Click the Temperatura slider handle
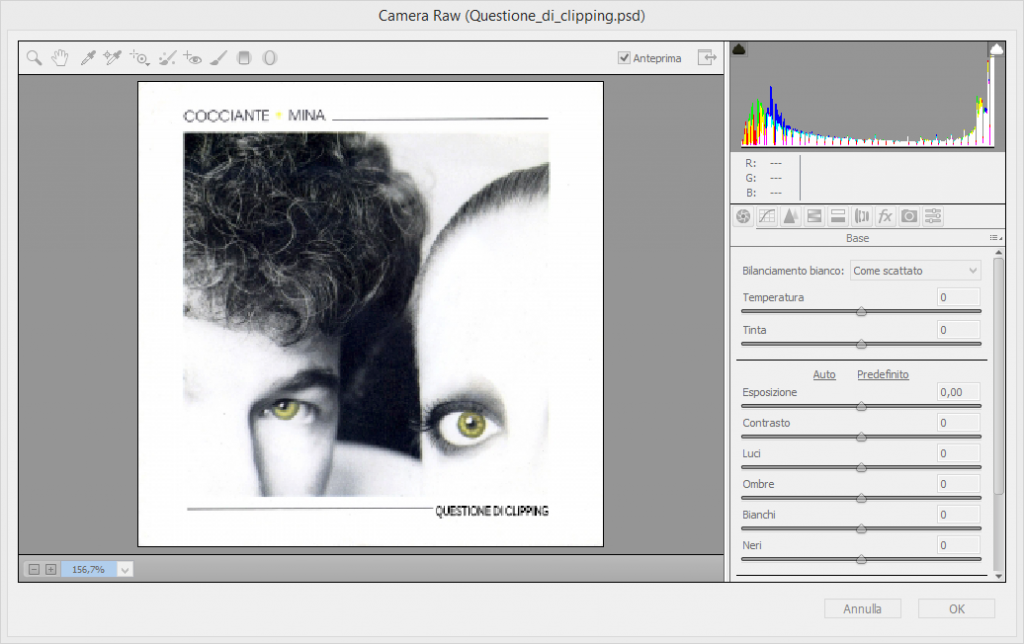The height and width of the screenshot is (644, 1024). click(861, 312)
